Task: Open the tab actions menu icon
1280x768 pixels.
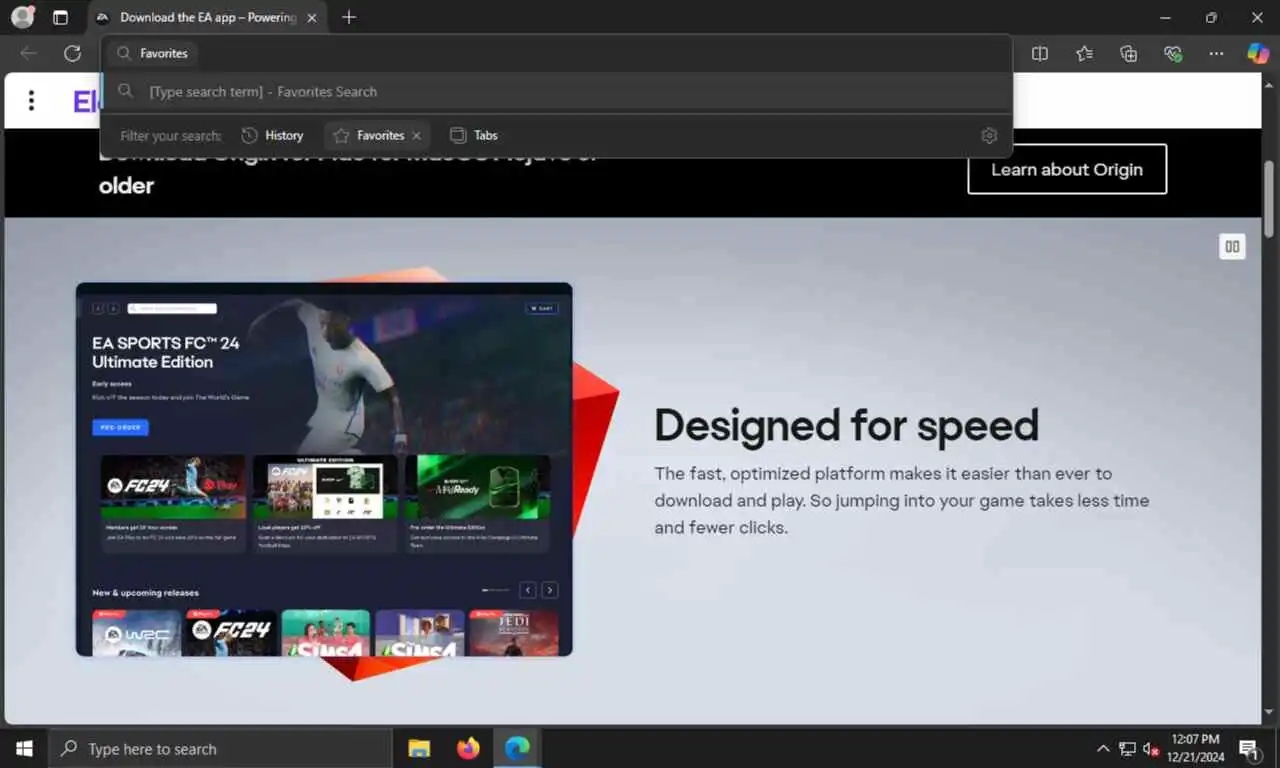Action: [x=61, y=17]
